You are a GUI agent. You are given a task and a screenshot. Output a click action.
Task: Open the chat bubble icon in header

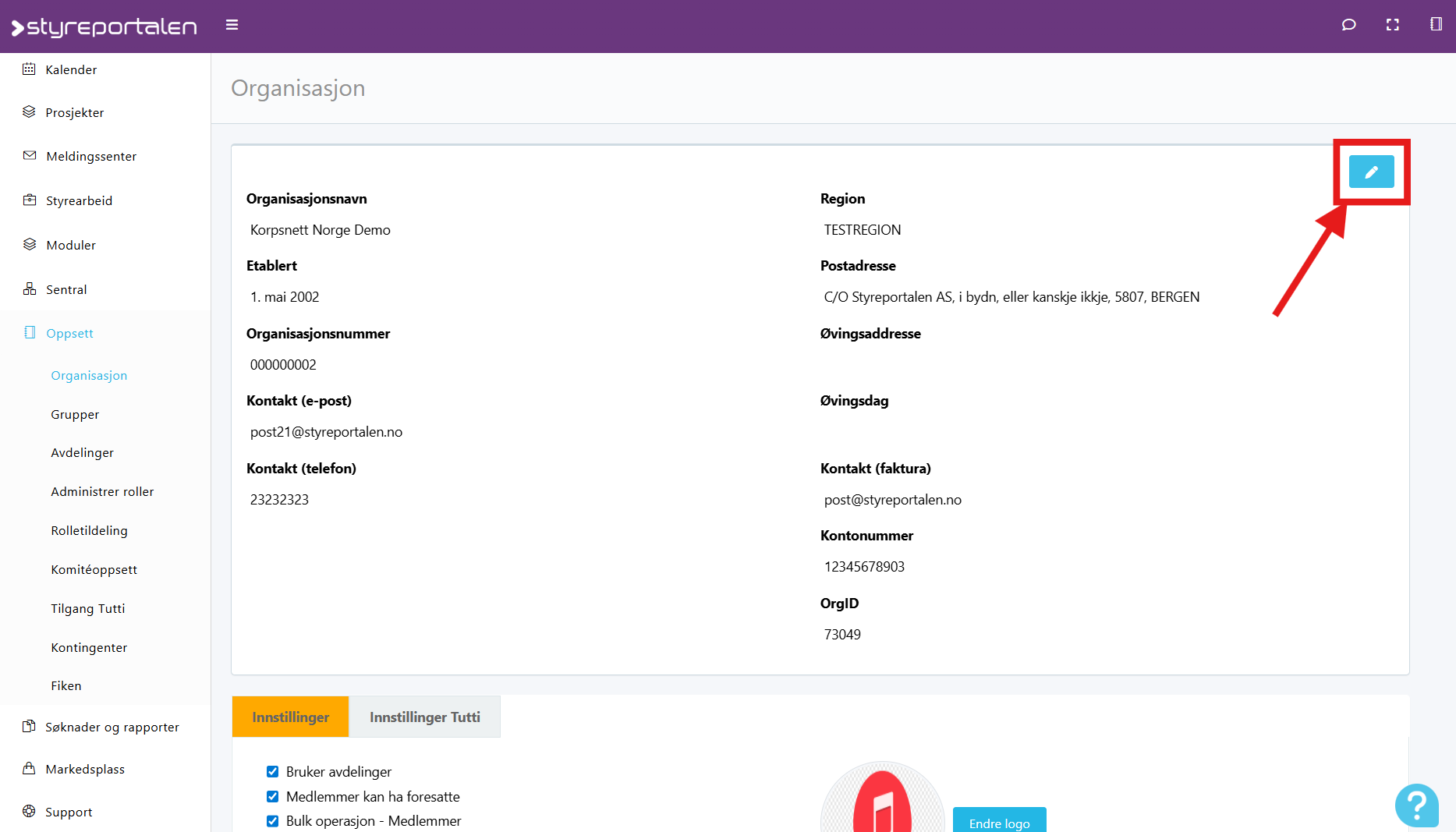pyautogui.click(x=1348, y=25)
